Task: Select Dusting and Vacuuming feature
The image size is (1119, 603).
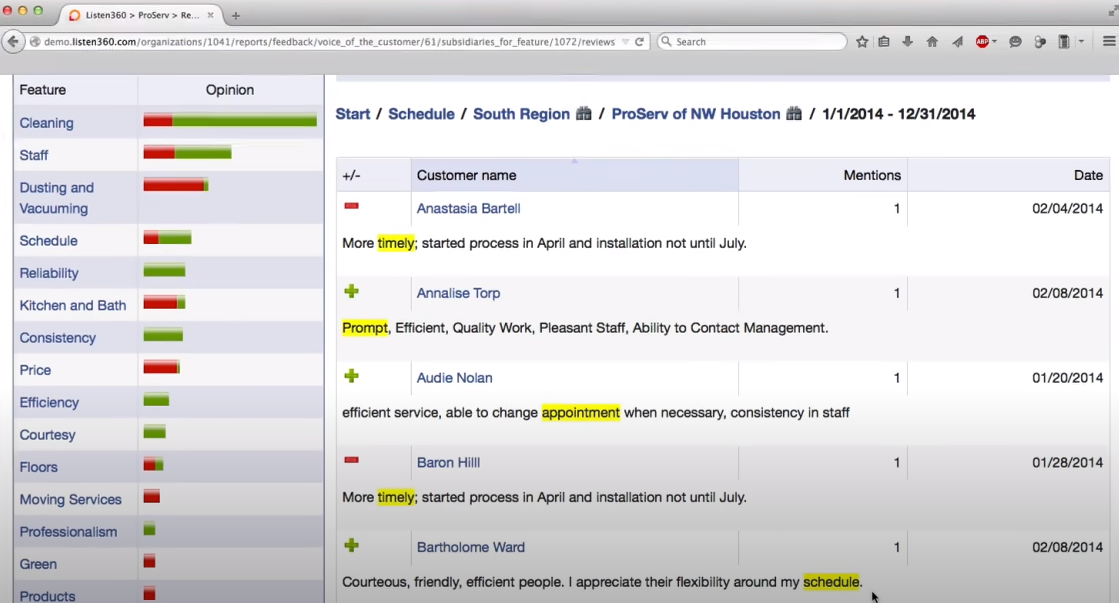Action: click(56, 198)
